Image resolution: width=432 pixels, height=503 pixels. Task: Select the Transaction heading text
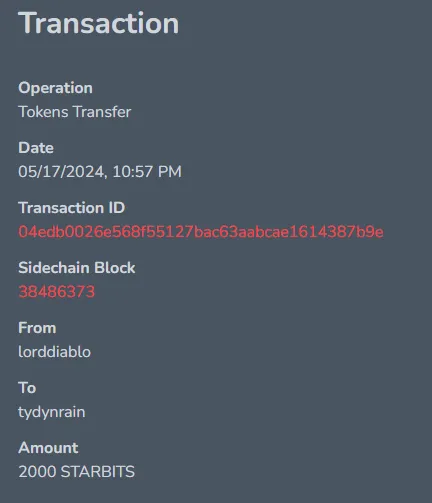pyautogui.click(x=99, y=23)
